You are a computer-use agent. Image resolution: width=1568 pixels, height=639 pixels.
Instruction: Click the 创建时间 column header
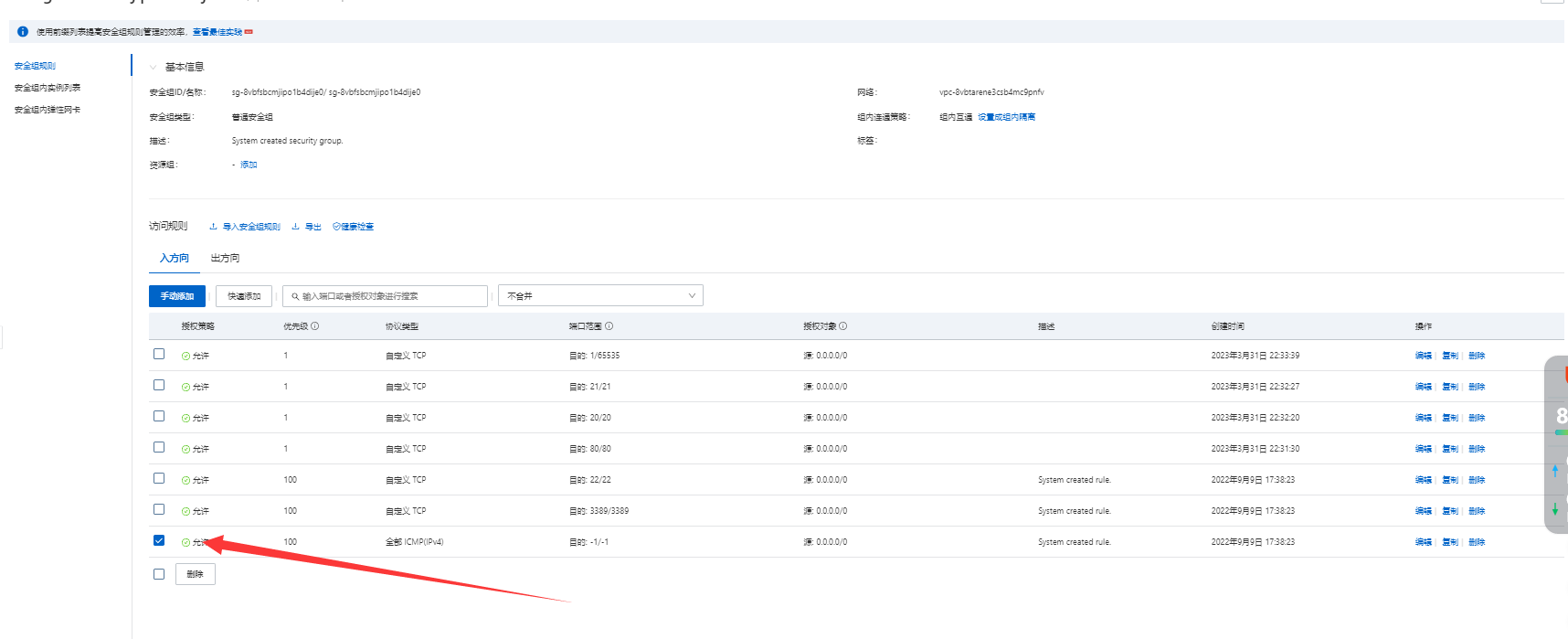click(x=1228, y=326)
